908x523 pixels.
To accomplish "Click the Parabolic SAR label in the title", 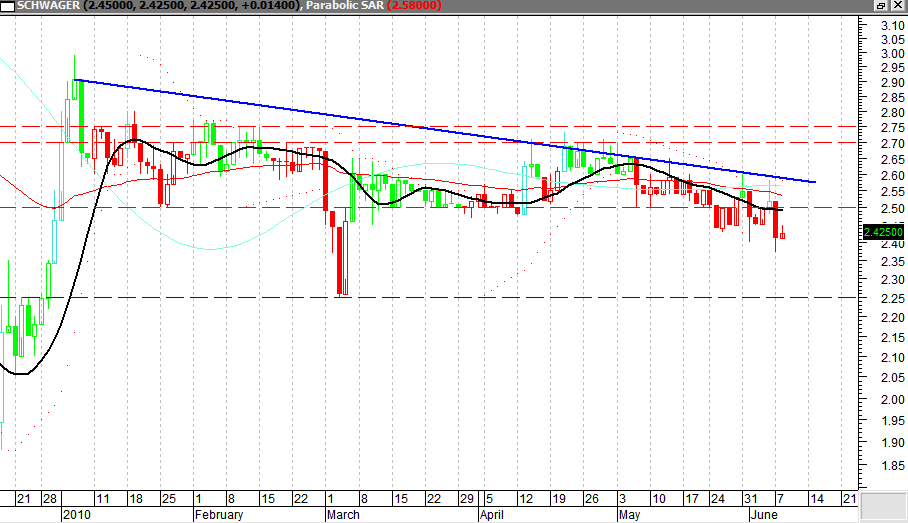I will pos(345,5).
